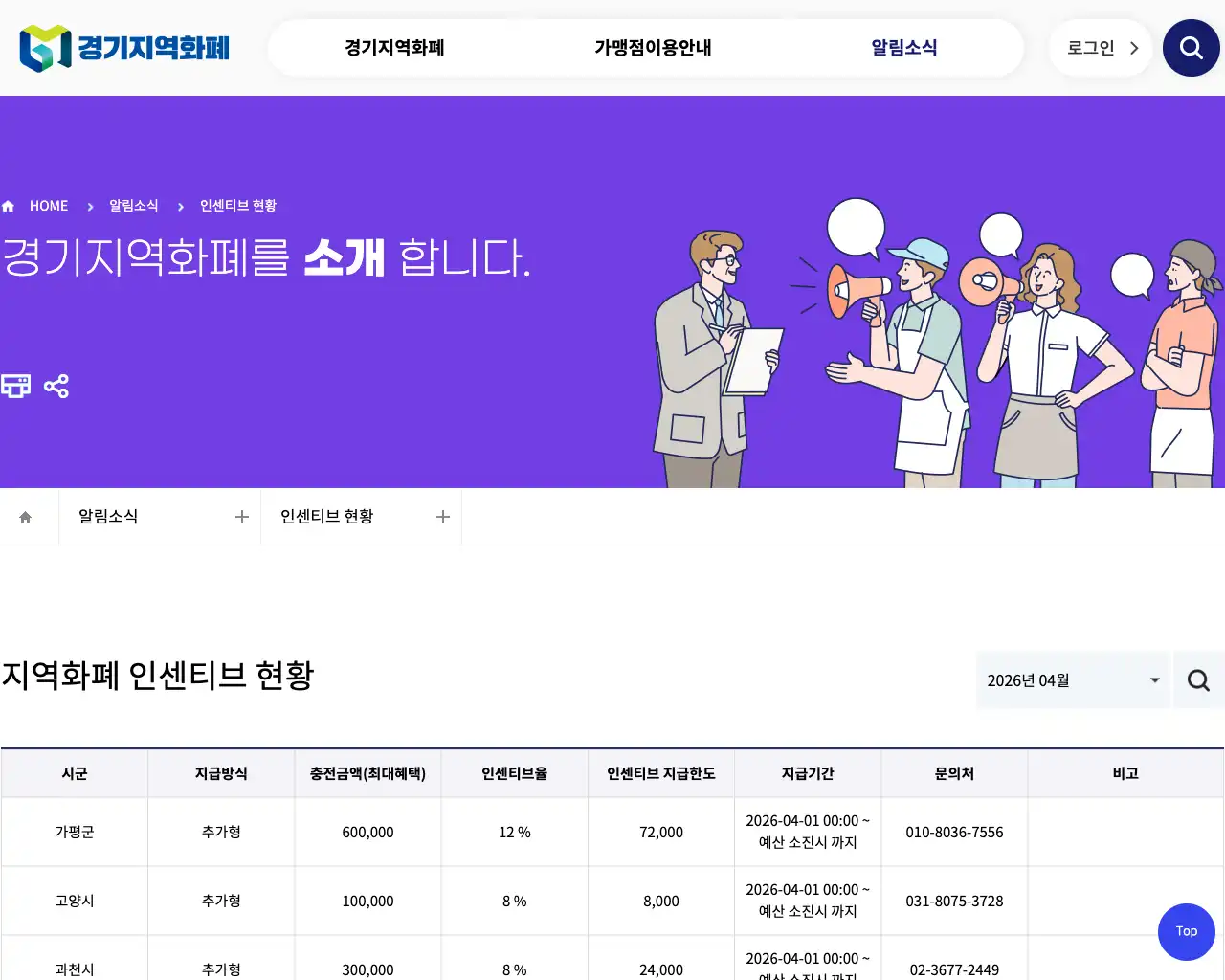Click HOME in the breadcrumb trail
The width and height of the screenshot is (1225, 980).
[x=49, y=205]
